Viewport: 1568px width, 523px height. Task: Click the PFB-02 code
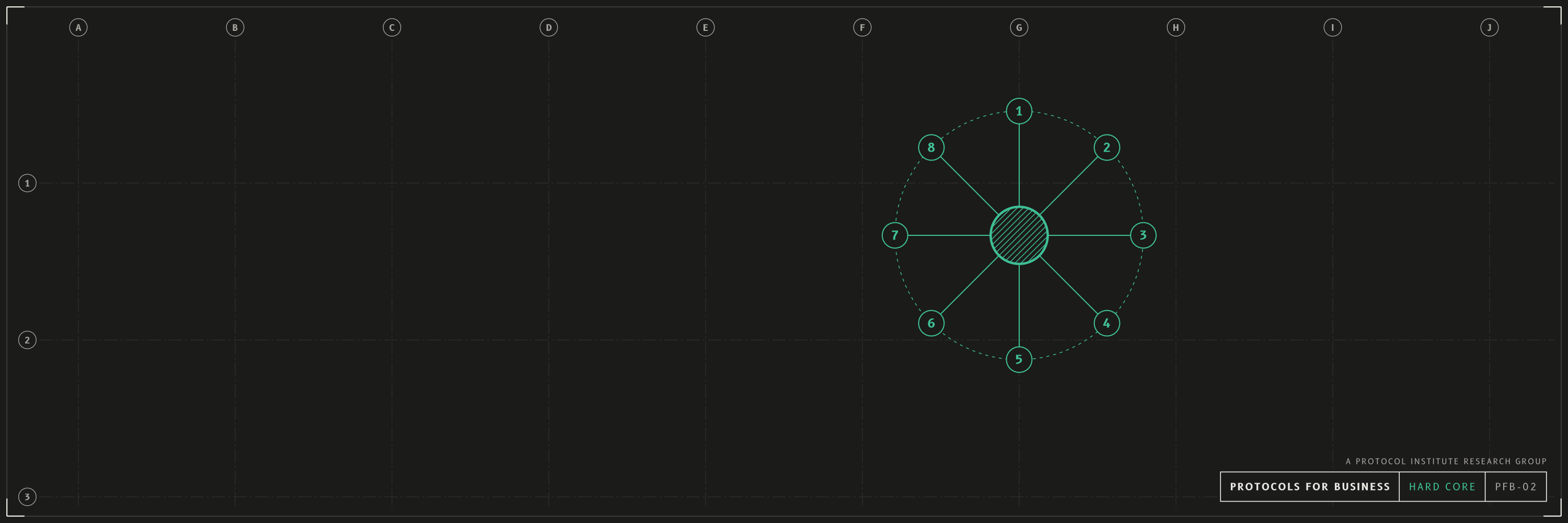(x=1516, y=486)
